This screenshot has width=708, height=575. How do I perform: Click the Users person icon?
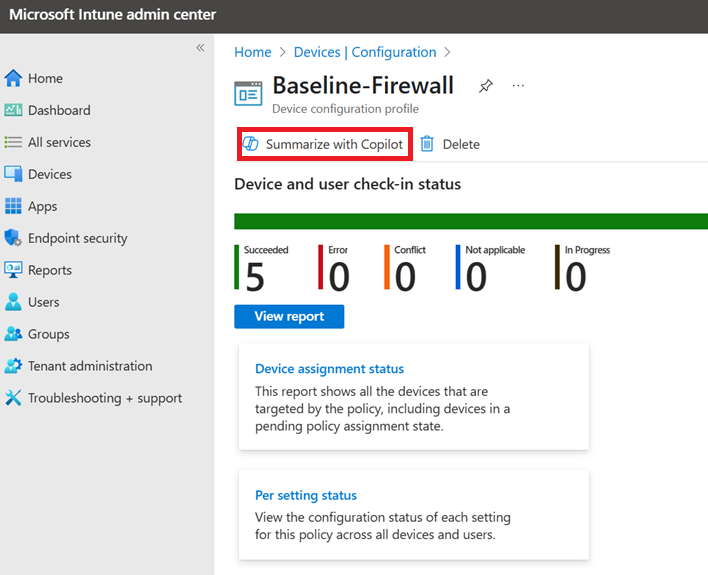13,302
